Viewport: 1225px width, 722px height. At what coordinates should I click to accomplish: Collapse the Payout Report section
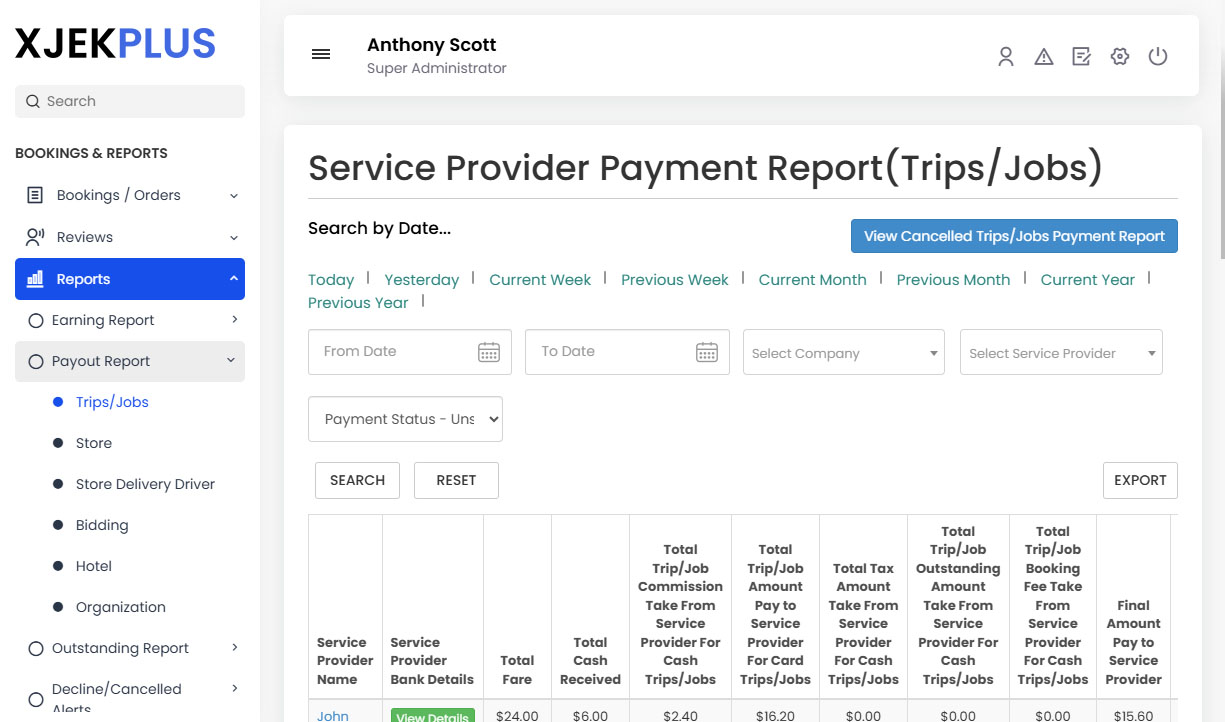pyautogui.click(x=231, y=361)
